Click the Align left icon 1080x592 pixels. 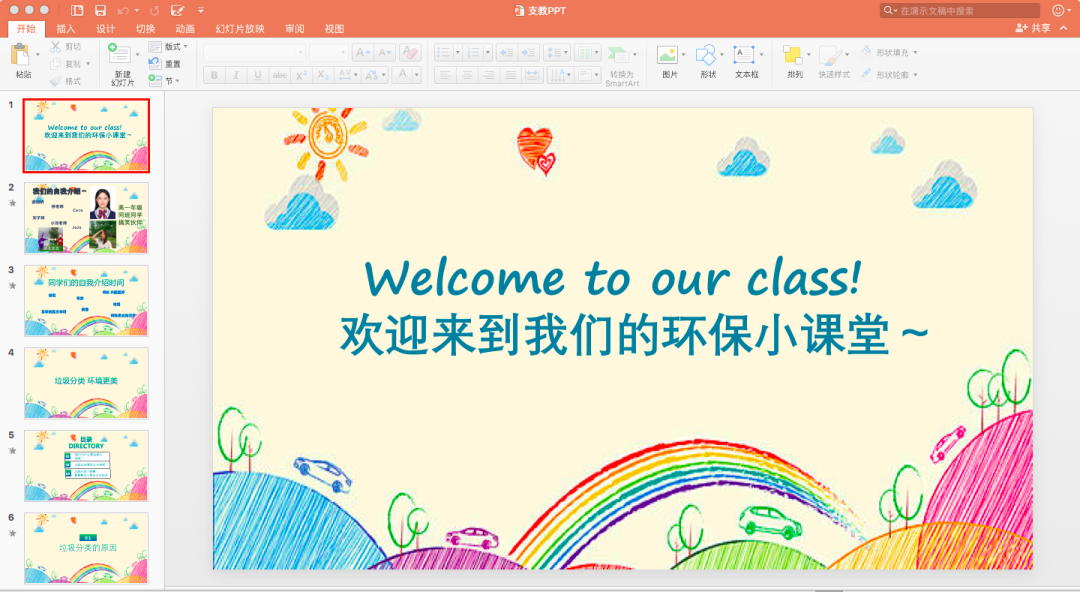[x=445, y=75]
